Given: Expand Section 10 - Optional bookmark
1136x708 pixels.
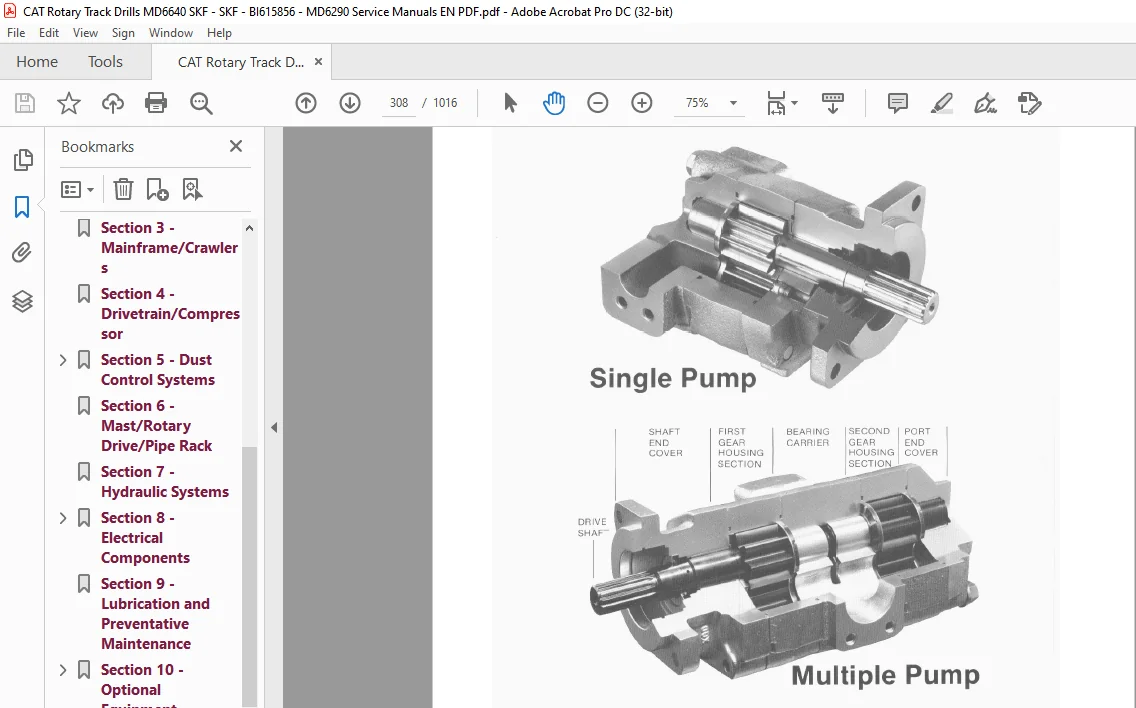Looking at the screenshot, I should [63, 670].
